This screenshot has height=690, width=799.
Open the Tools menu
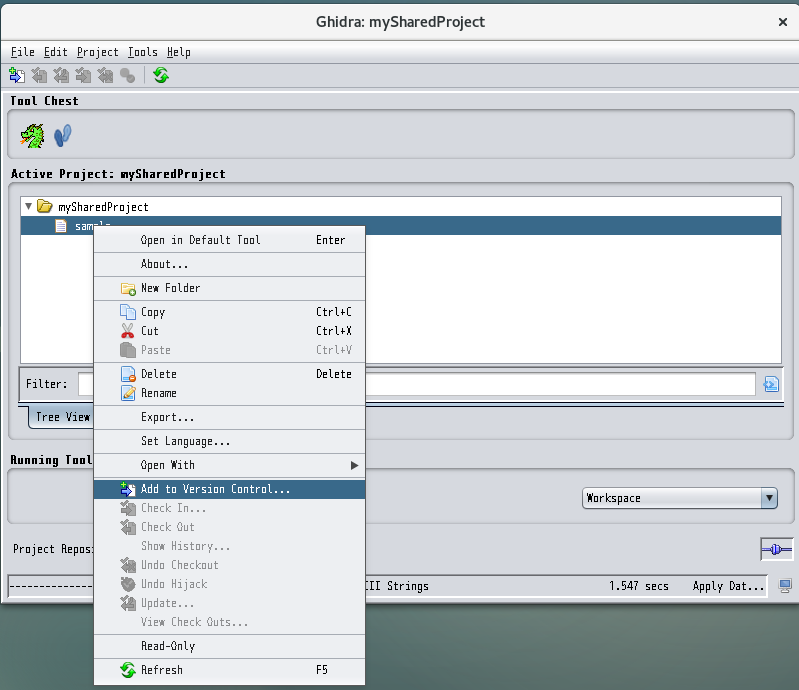143,52
